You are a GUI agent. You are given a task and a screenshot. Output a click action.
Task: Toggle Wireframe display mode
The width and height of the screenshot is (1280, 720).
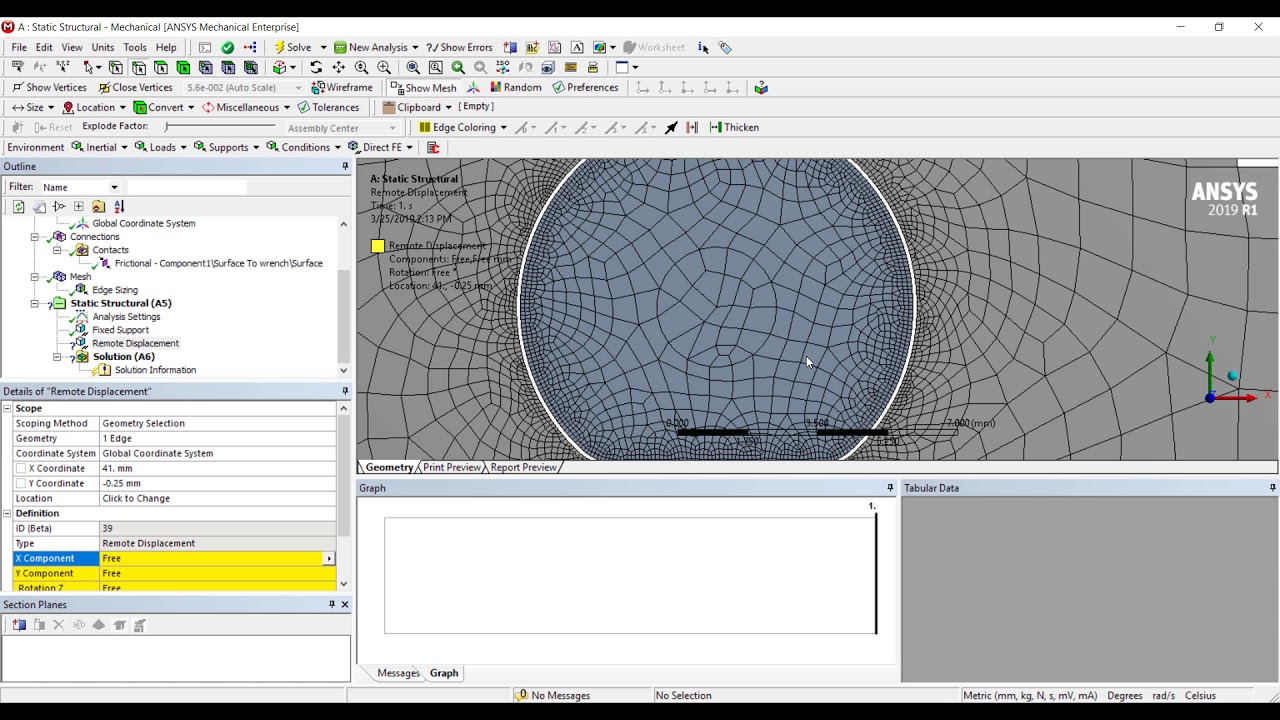[x=343, y=87]
